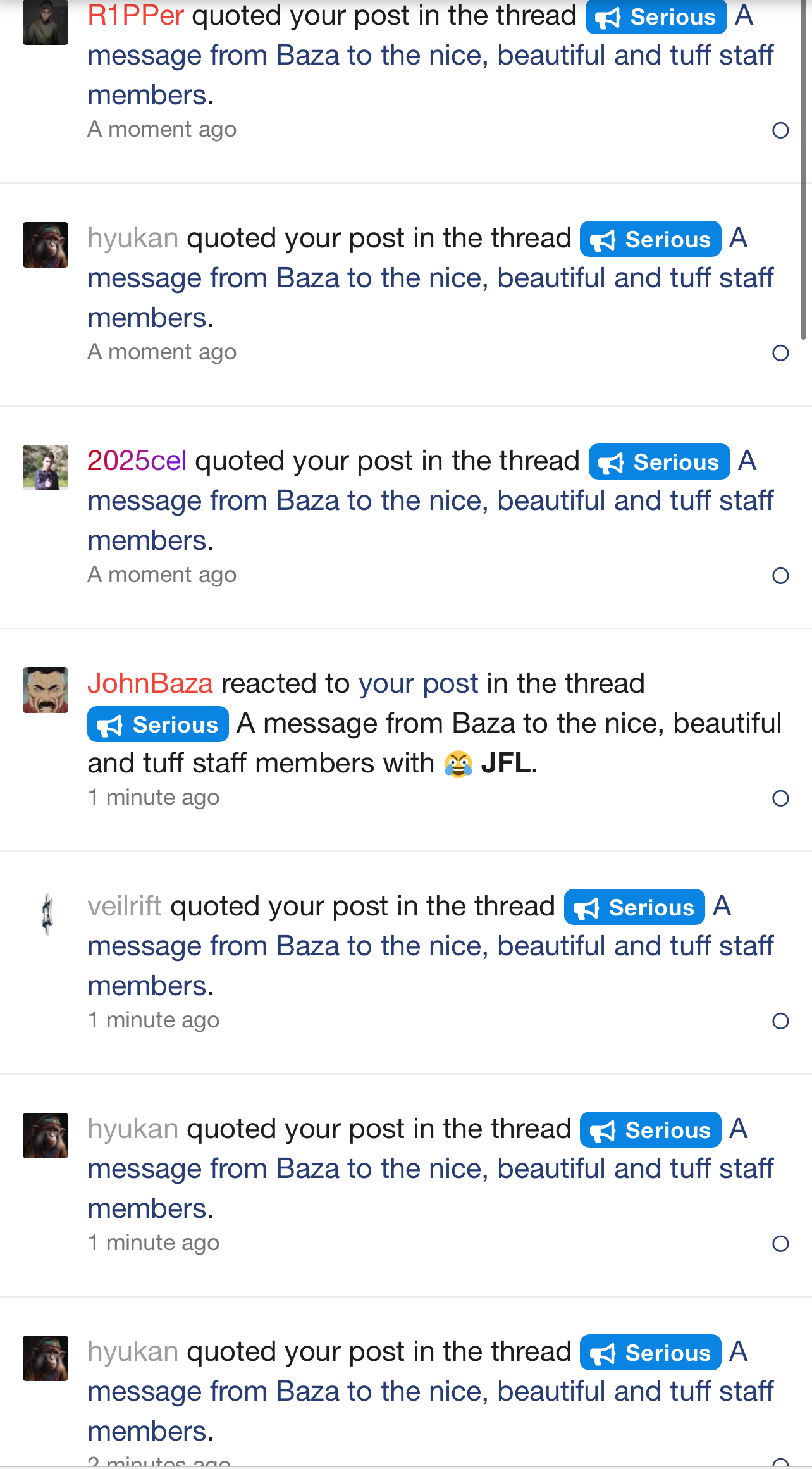Screen dimensions: 812x1469
Task: Click 2025cel's avatar picture
Action: 46,467
